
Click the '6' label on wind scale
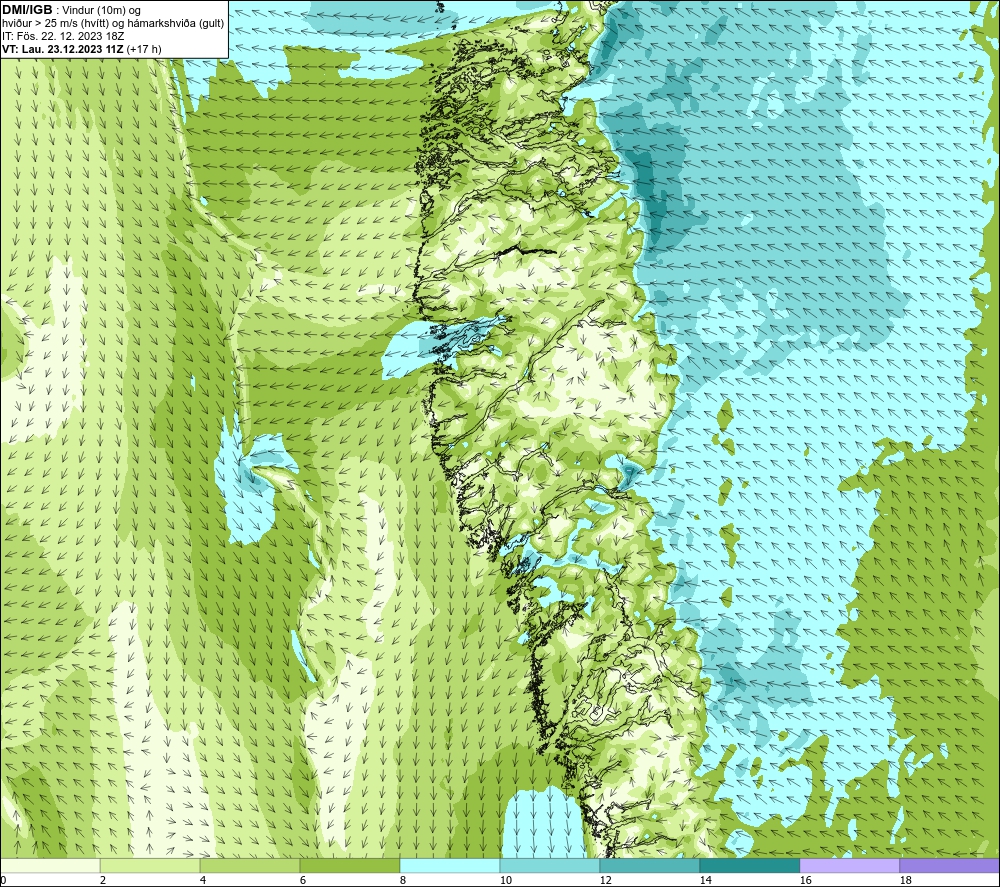[303, 881]
